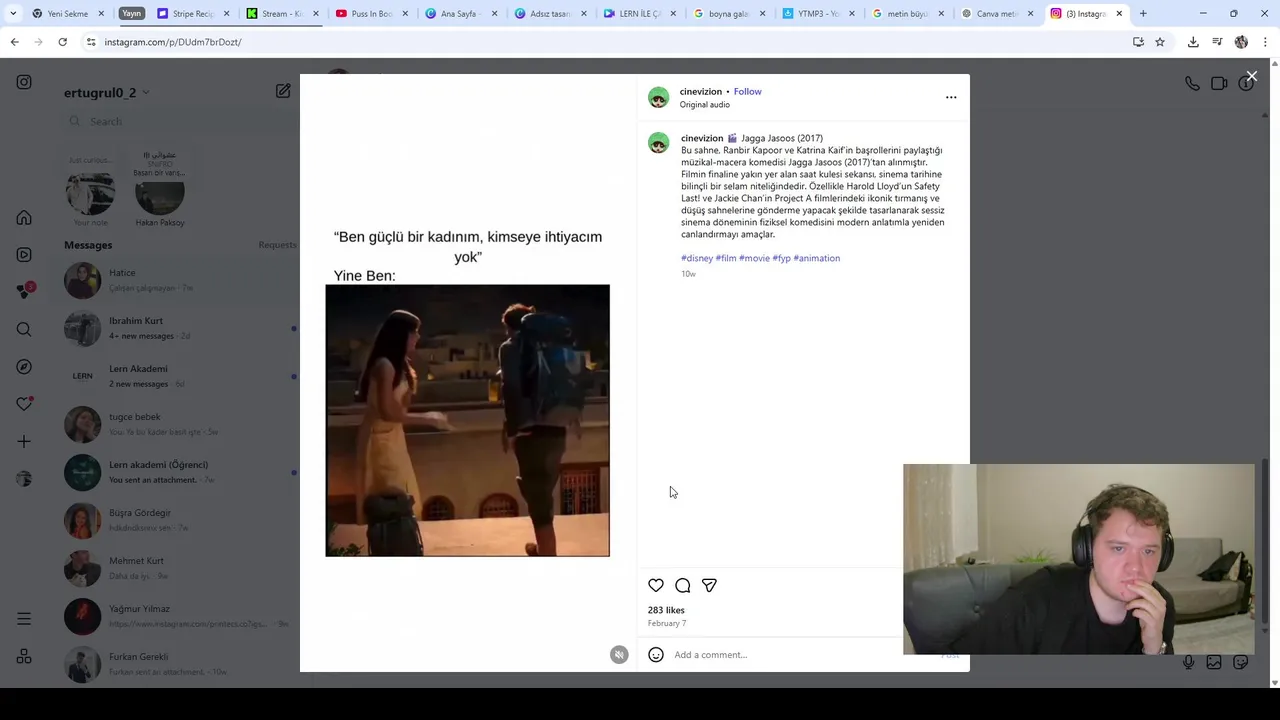The image size is (1280, 720).
Task: Open a new browser tab
Action: click(x=1143, y=14)
